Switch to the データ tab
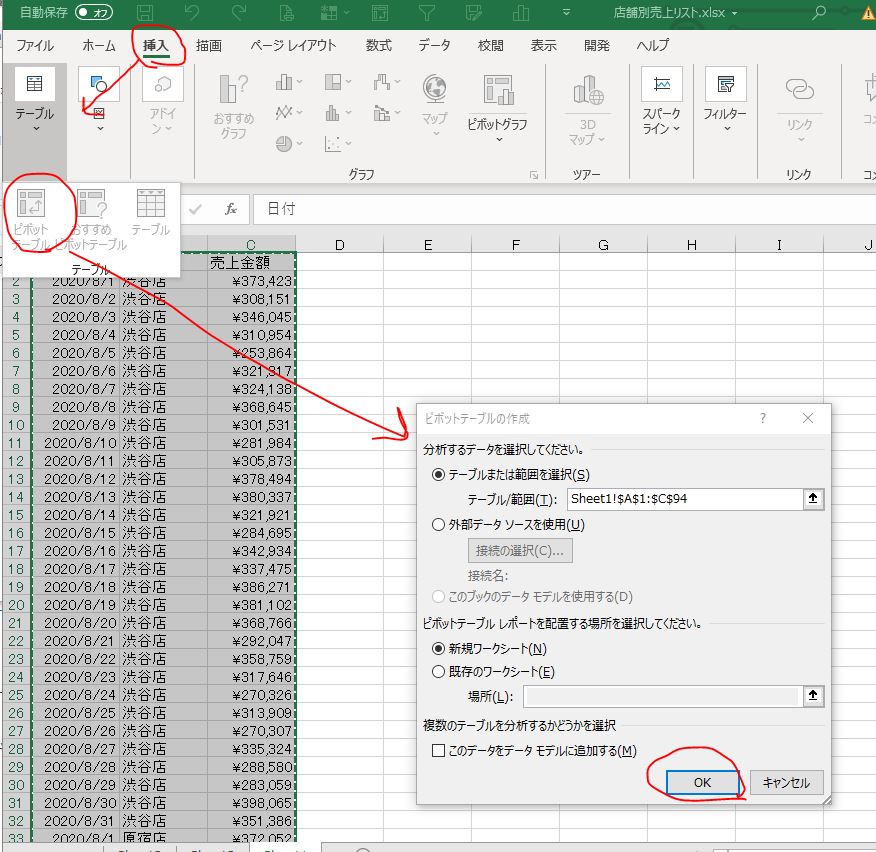Screen dimensions: 876x852 point(434,45)
